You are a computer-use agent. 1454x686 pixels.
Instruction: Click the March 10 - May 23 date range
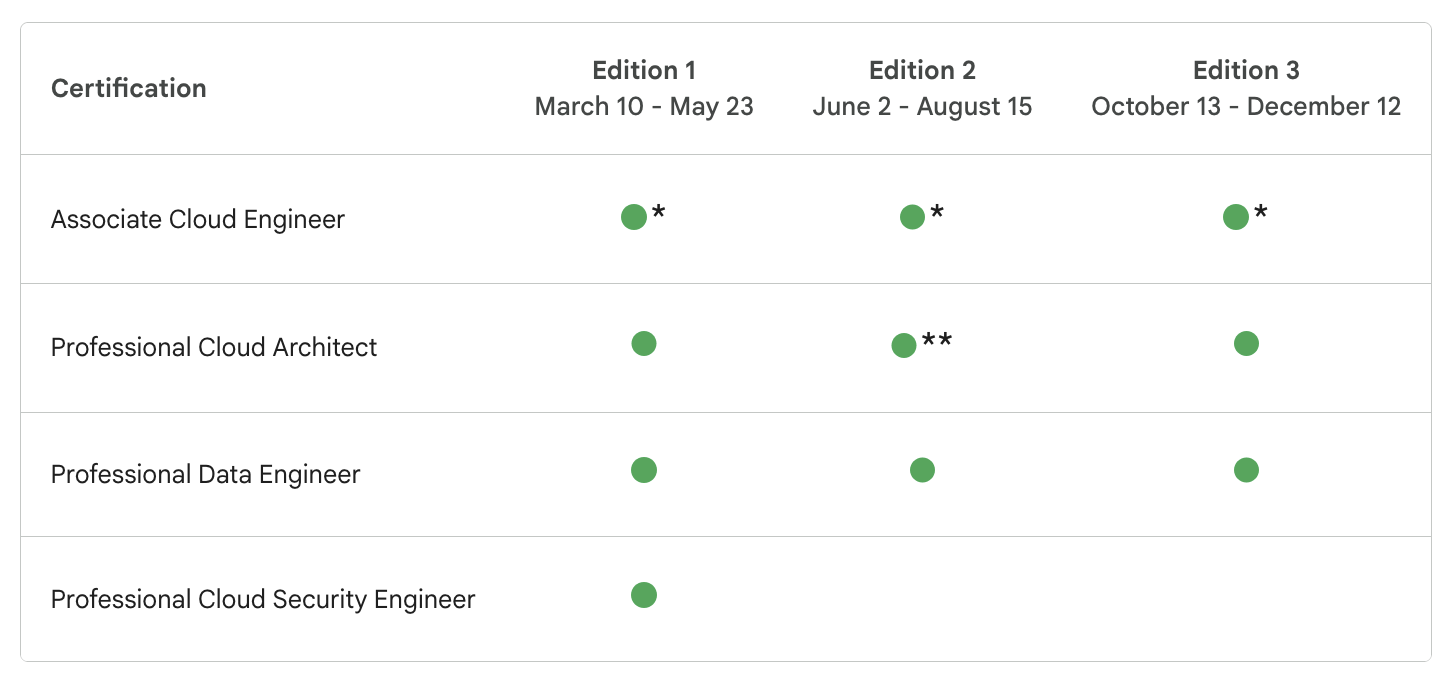[x=644, y=107]
